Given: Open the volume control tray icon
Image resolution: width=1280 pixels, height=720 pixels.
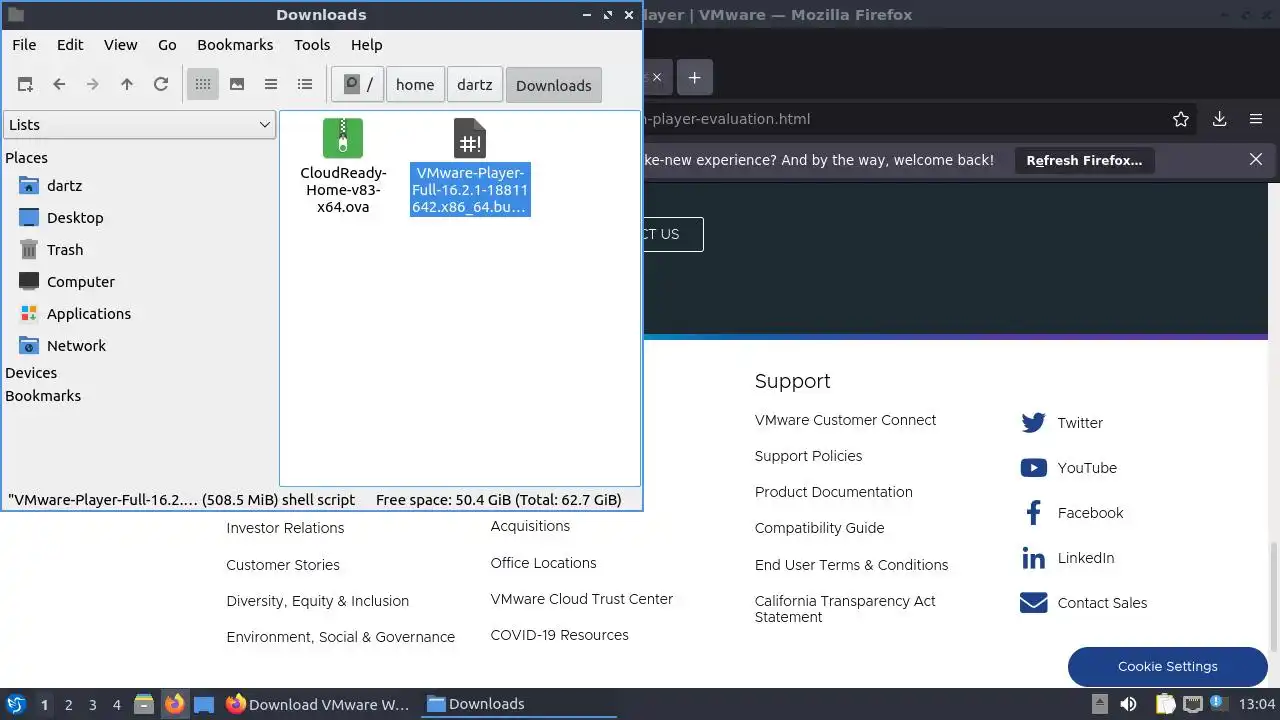Looking at the screenshot, I should (1128, 704).
